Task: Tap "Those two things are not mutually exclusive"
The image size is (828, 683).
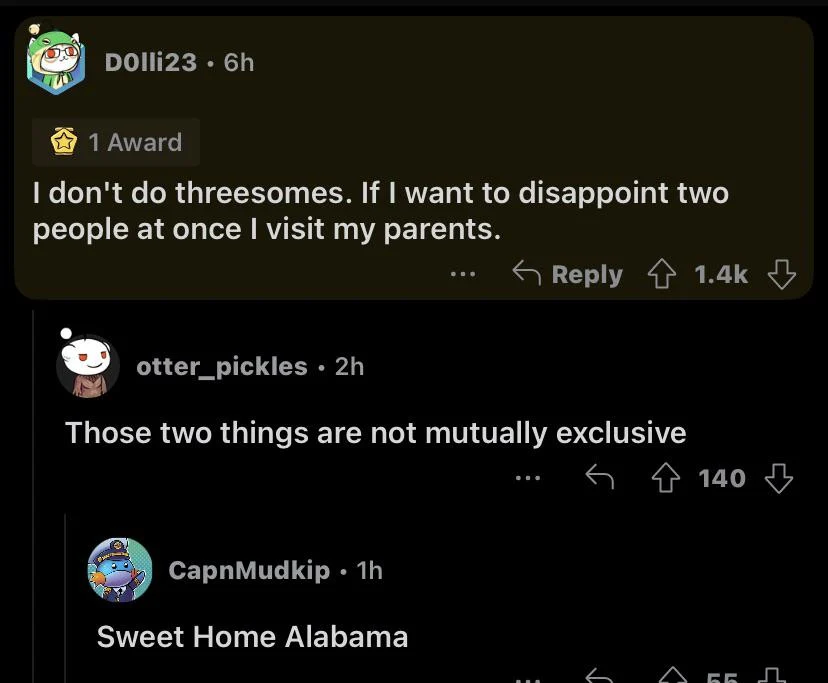Action: 375,433
